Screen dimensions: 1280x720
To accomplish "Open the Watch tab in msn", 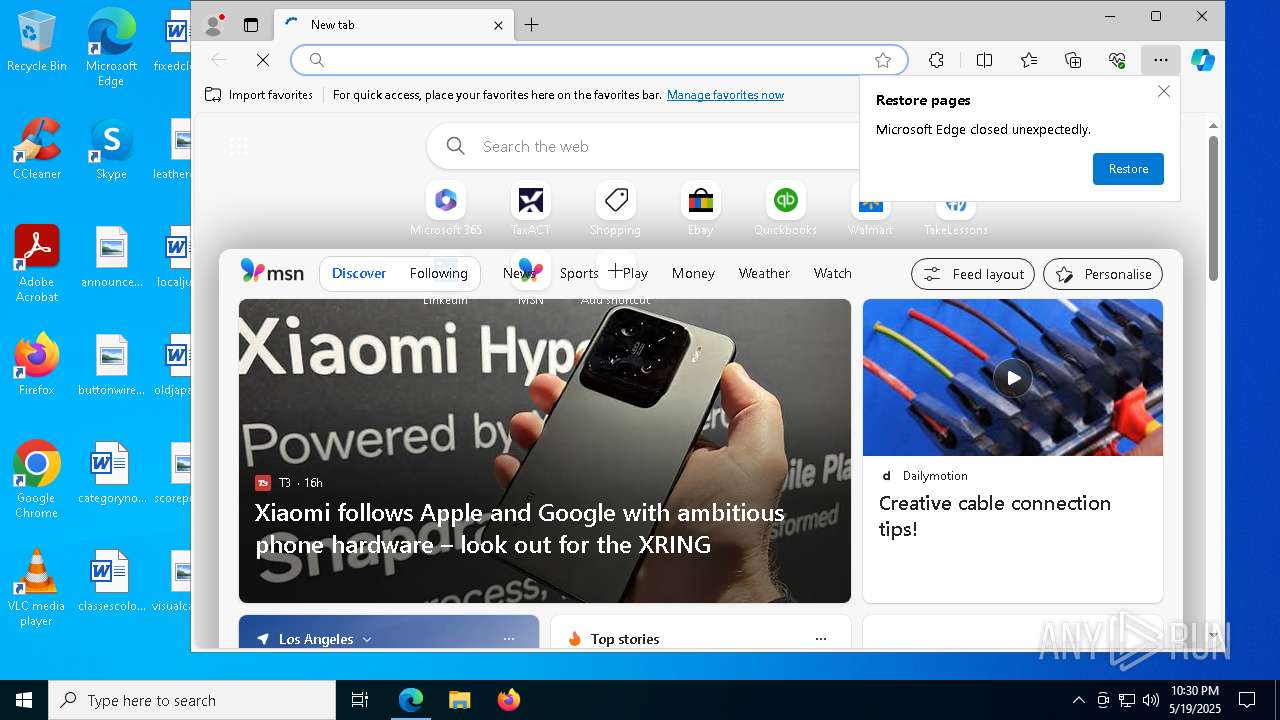I will (832, 273).
